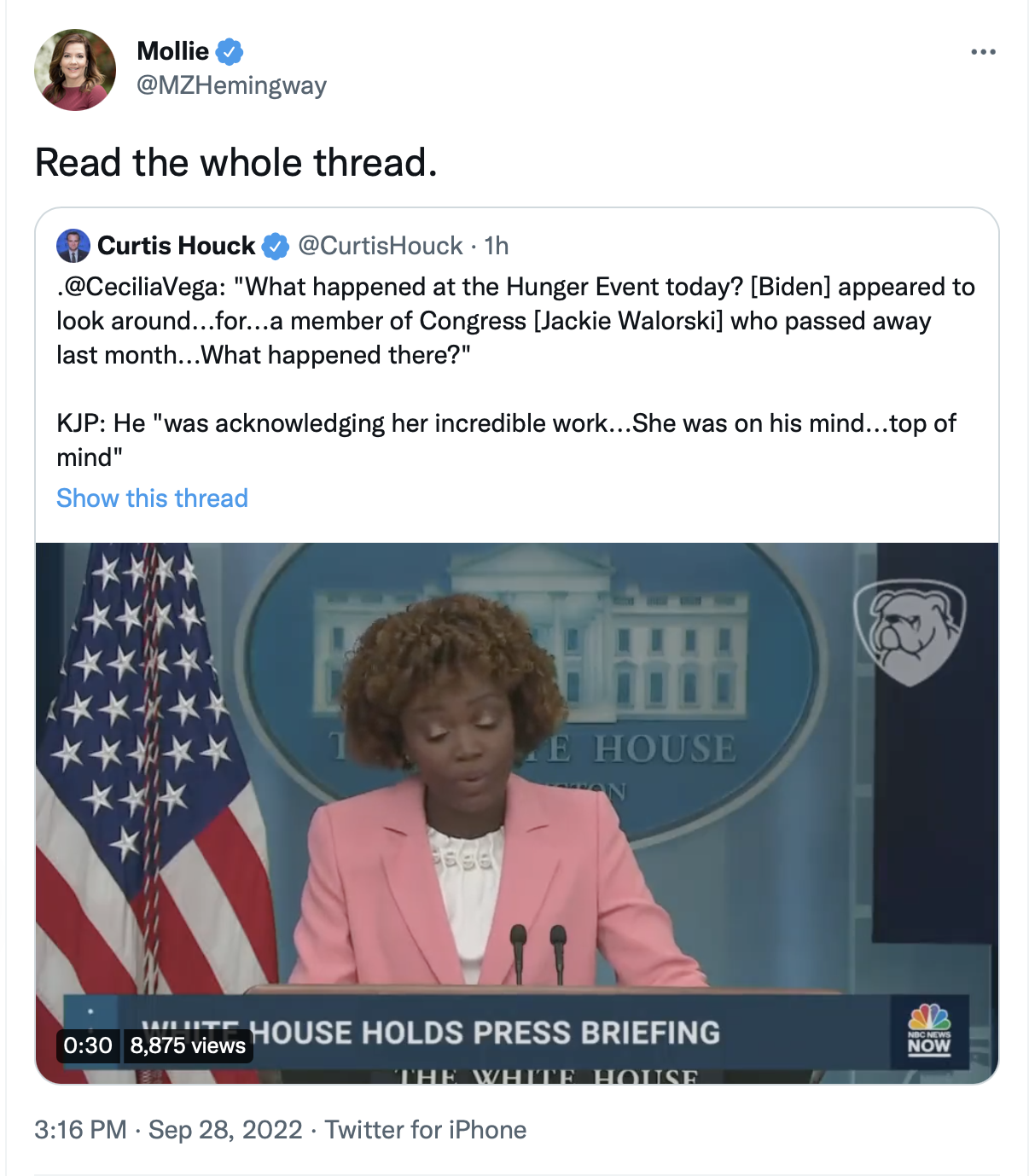Click the NBC News NOW logo
The height and width of the screenshot is (1176, 1029).
(929, 1030)
